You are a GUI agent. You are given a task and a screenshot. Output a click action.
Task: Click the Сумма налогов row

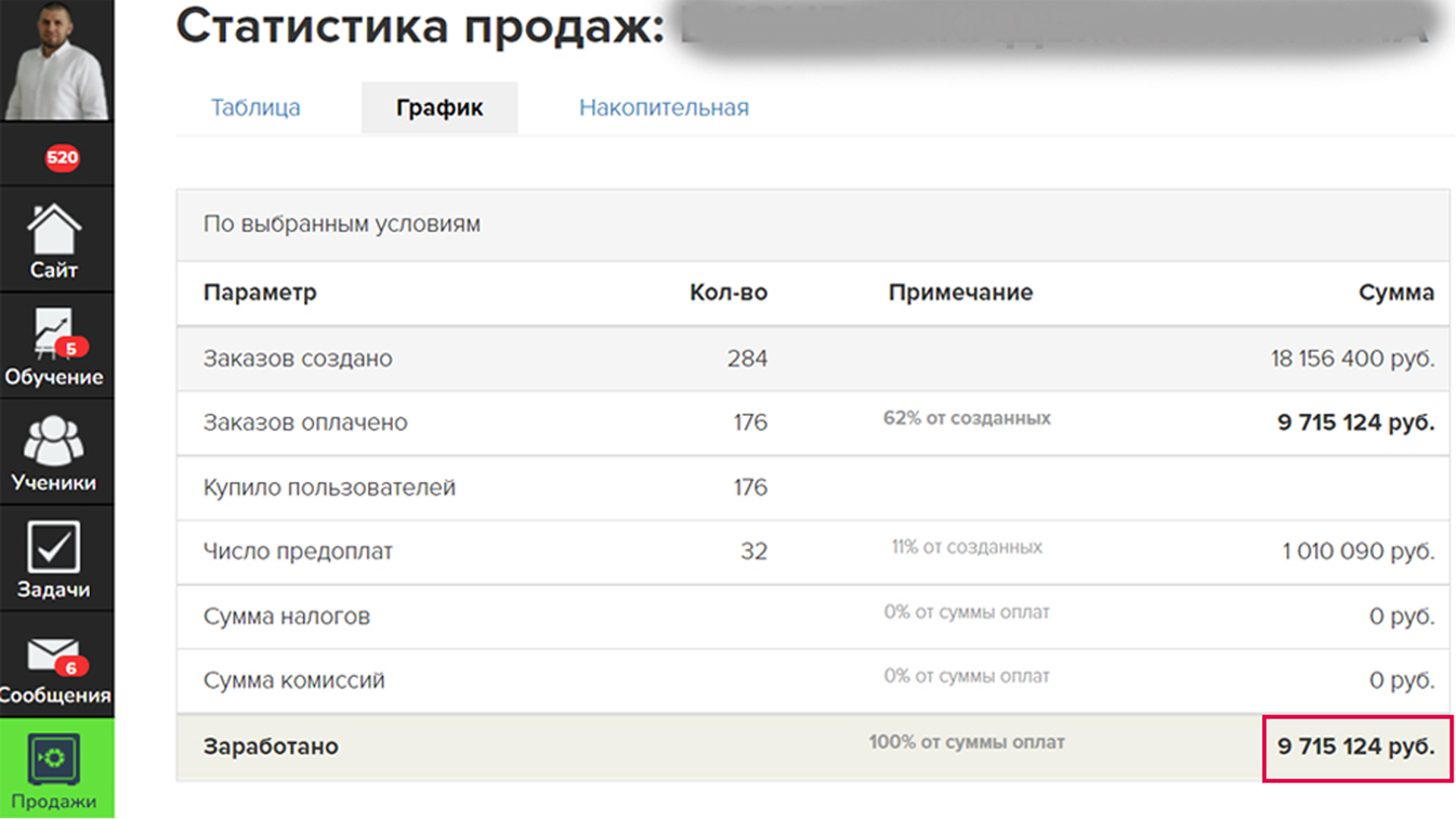pos(287,617)
